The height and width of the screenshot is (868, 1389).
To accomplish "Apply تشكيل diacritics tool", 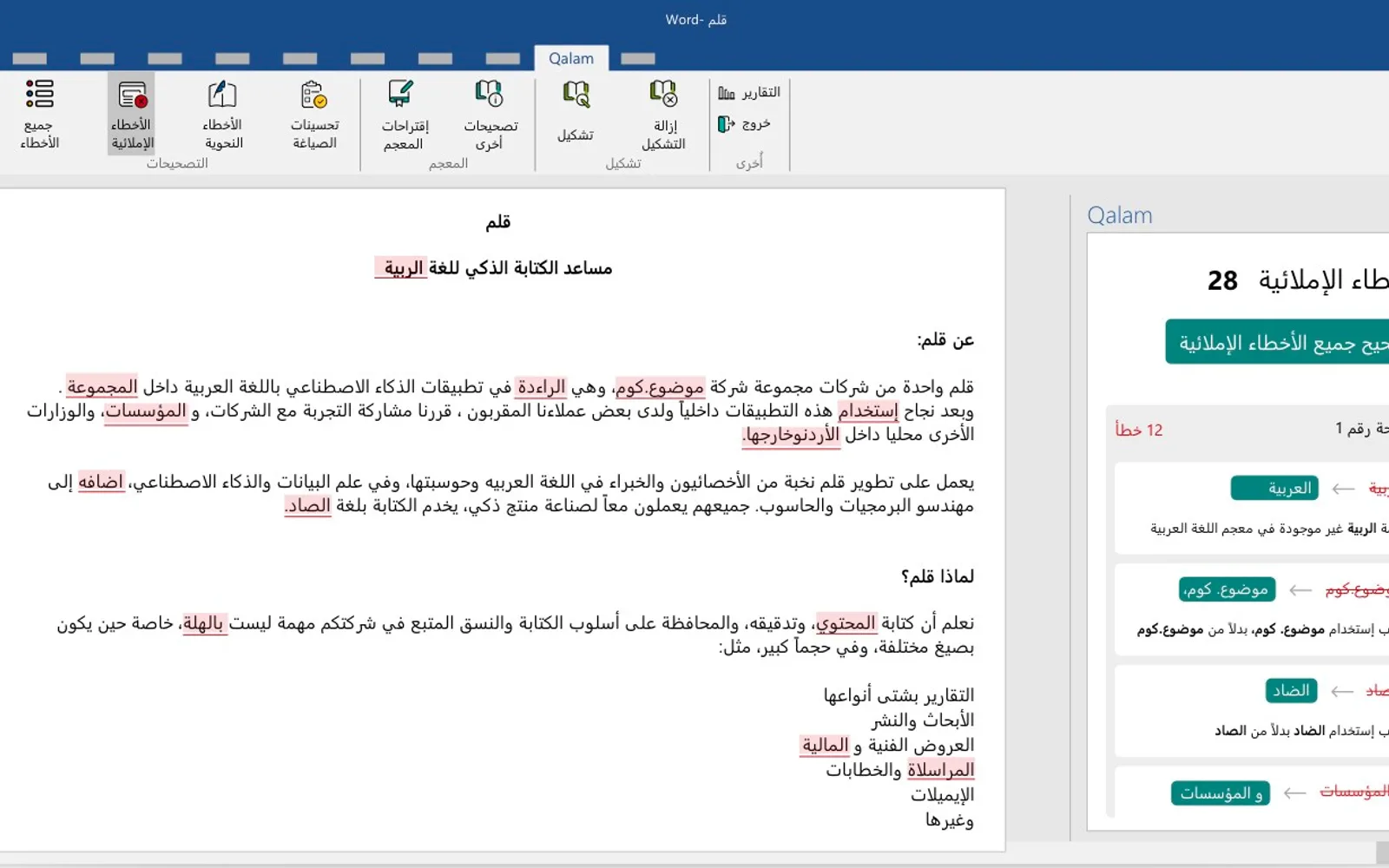I will [576, 113].
